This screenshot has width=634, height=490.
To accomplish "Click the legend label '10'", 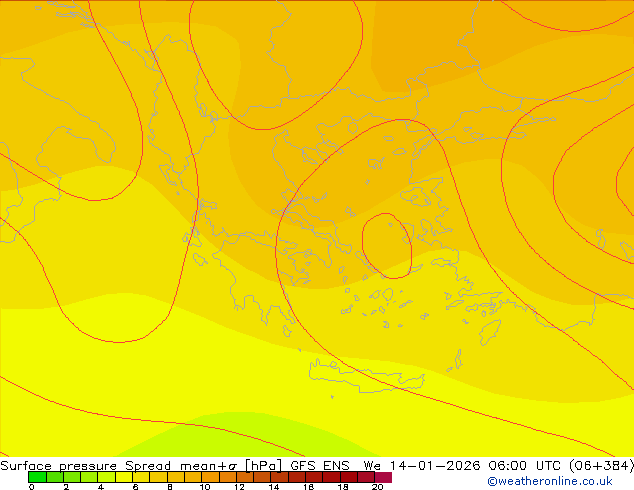I will (x=204, y=487).
